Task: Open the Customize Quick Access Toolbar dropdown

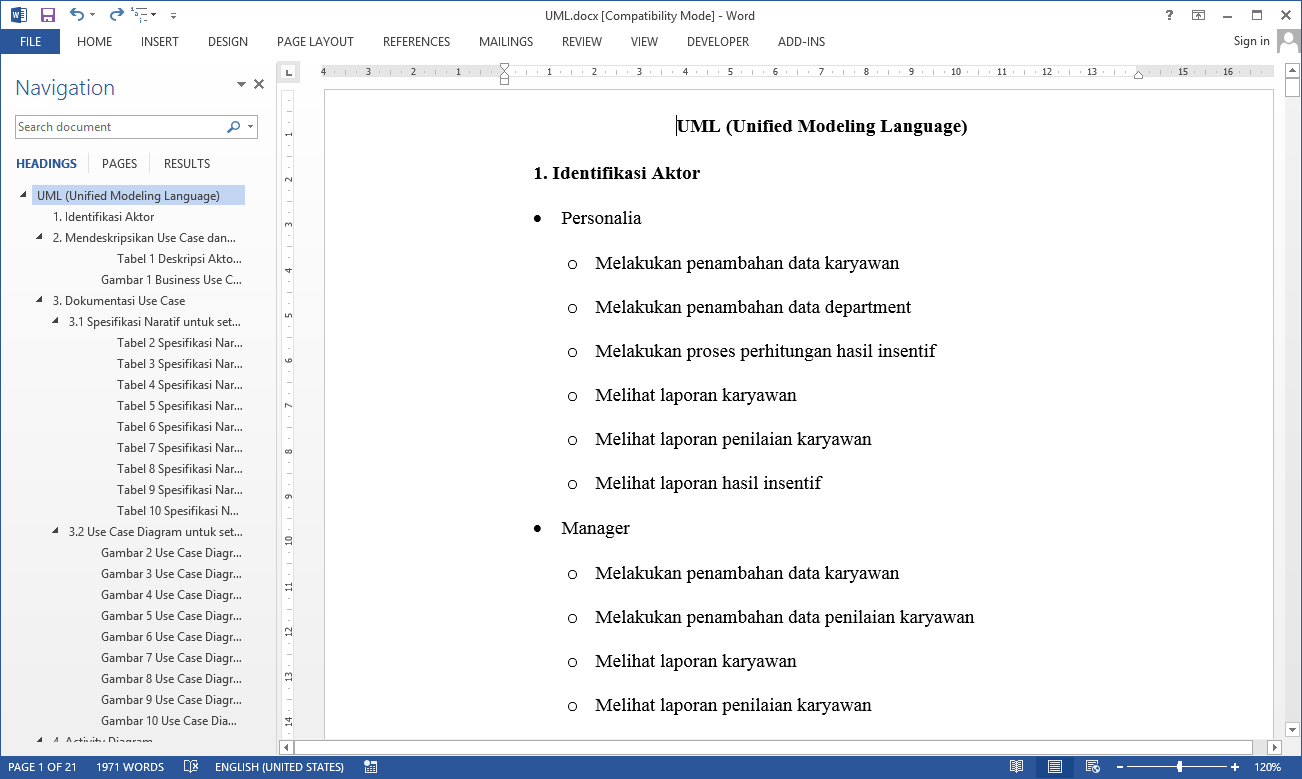Action: pyautogui.click(x=173, y=16)
